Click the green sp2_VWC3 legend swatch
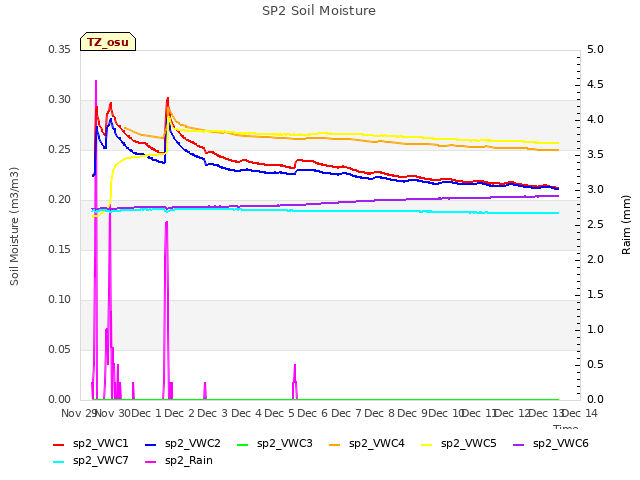 [x=242, y=444]
